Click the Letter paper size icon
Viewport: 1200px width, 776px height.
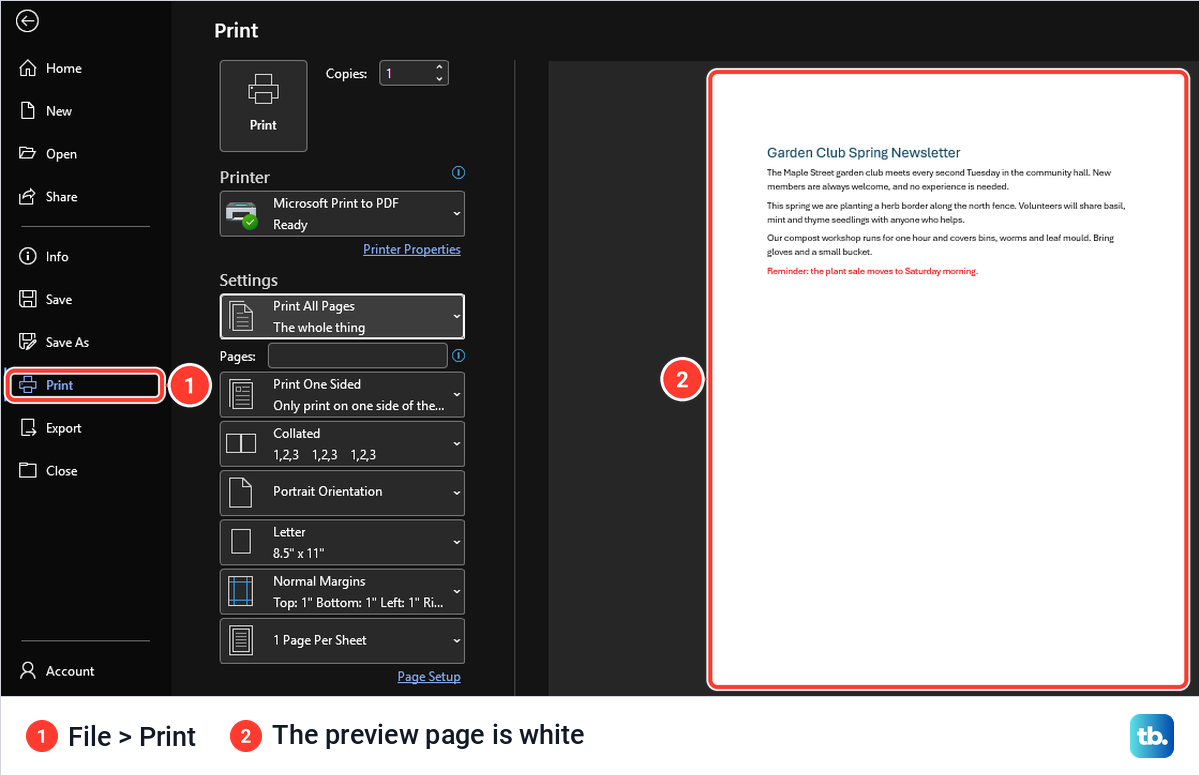(x=241, y=542)
